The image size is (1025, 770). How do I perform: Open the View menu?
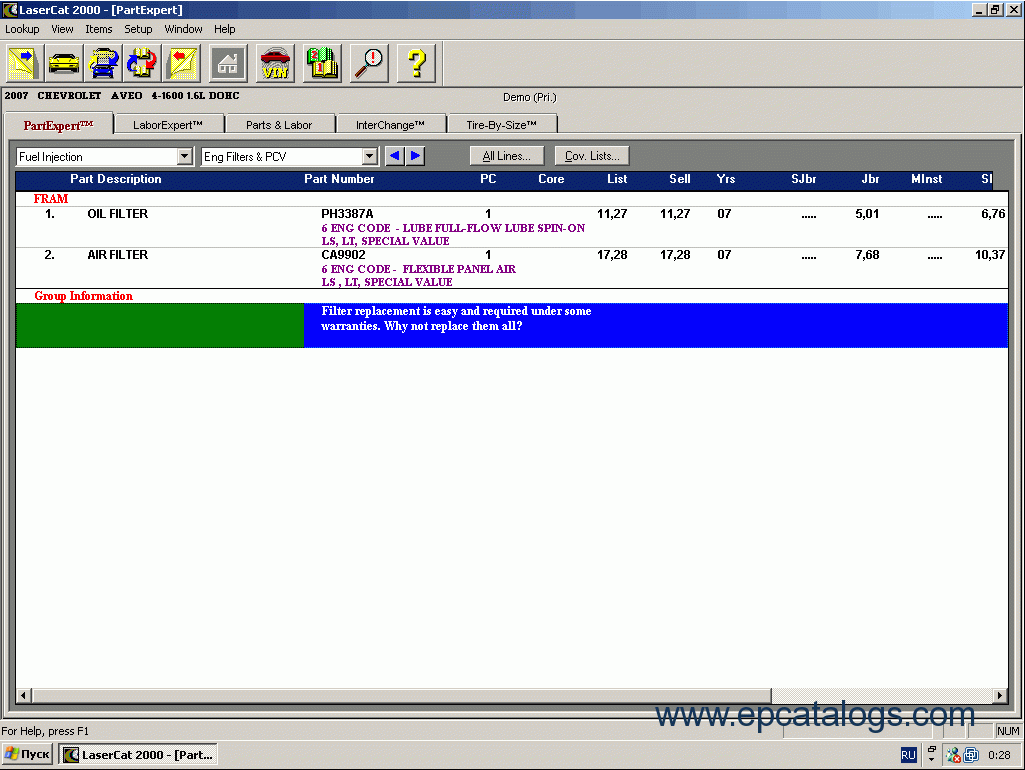coord(62,29)
